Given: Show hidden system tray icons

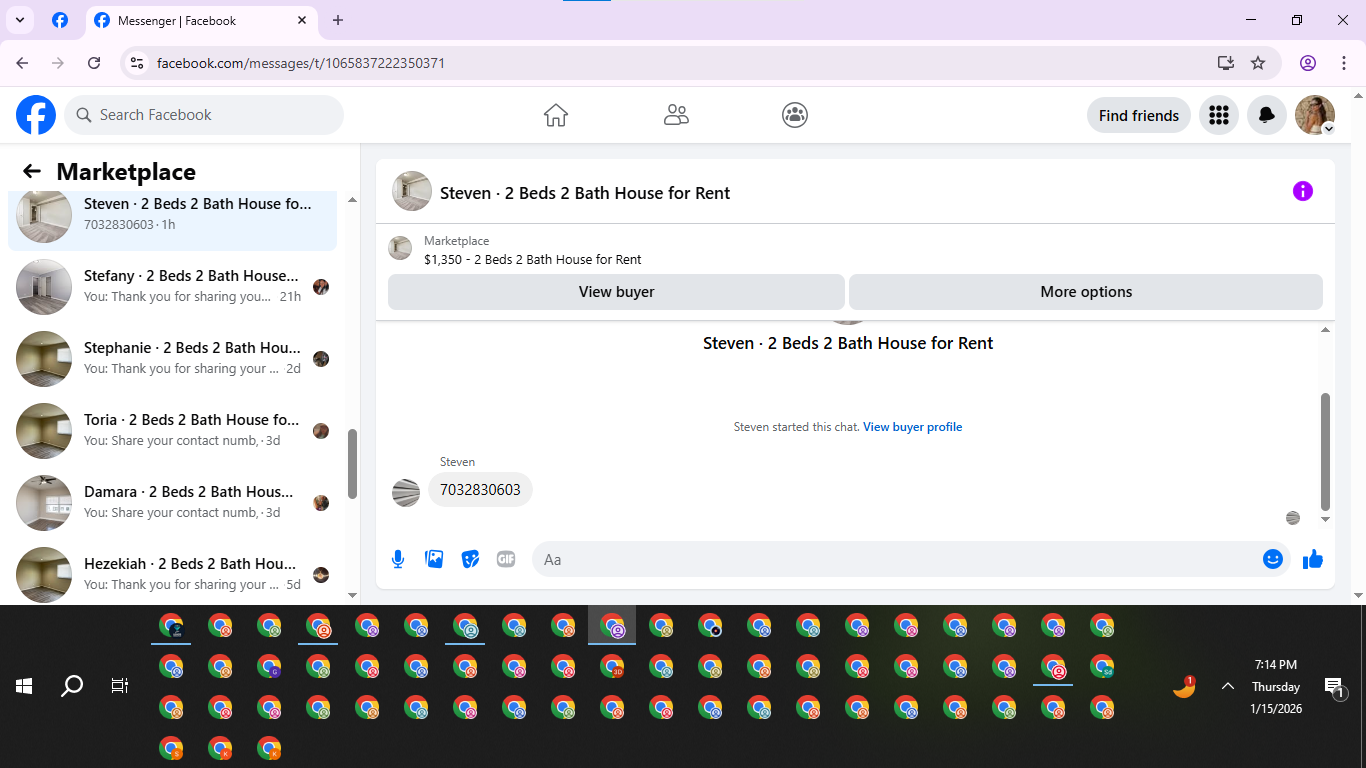Looking at the screenshot, I should point(1228,686).
